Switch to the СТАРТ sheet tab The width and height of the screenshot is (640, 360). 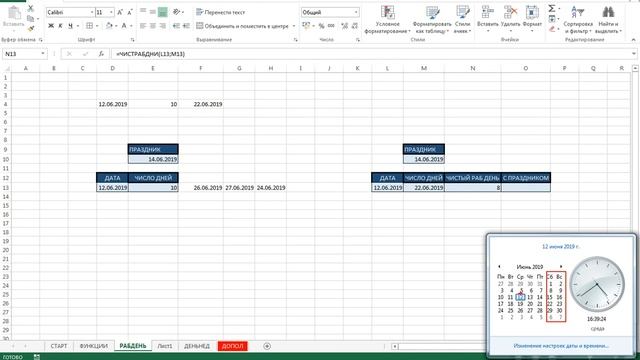click(x=59, y=346)
